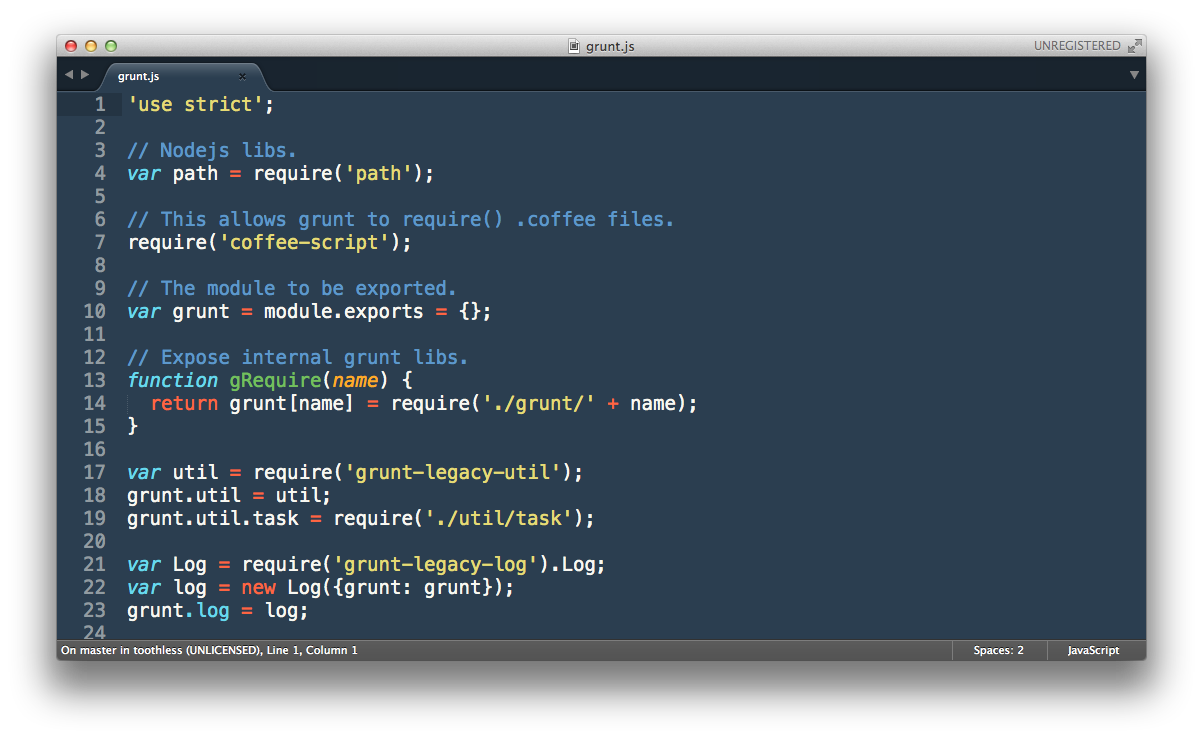Click the './util/task' string
The image size is (1203, 739).
click(498, 518)
